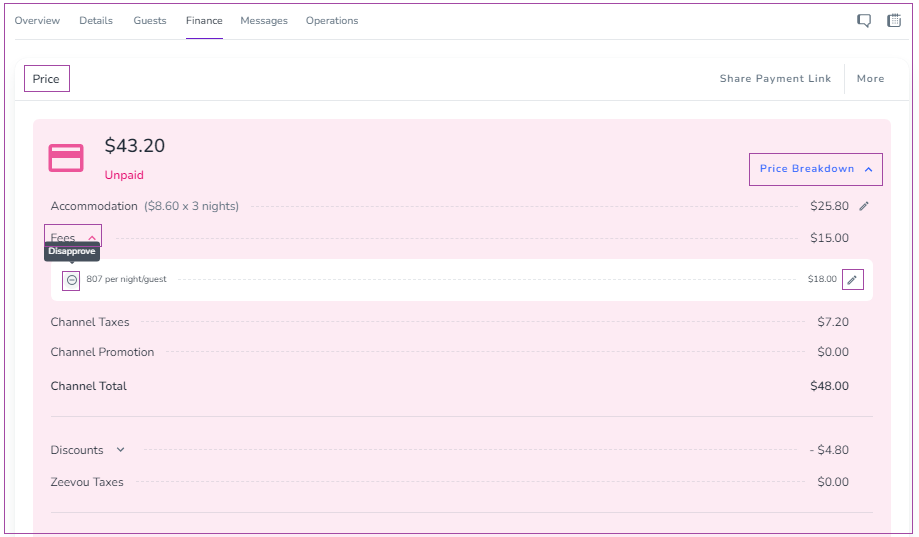This screenshot has width=919, height=537.
Task: Open the calendar icon at top right
Action: pyautogui.click(x=894, y=21)
